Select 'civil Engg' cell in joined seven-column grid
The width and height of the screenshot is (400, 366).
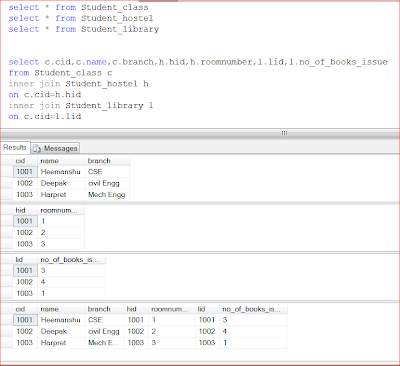104,332
